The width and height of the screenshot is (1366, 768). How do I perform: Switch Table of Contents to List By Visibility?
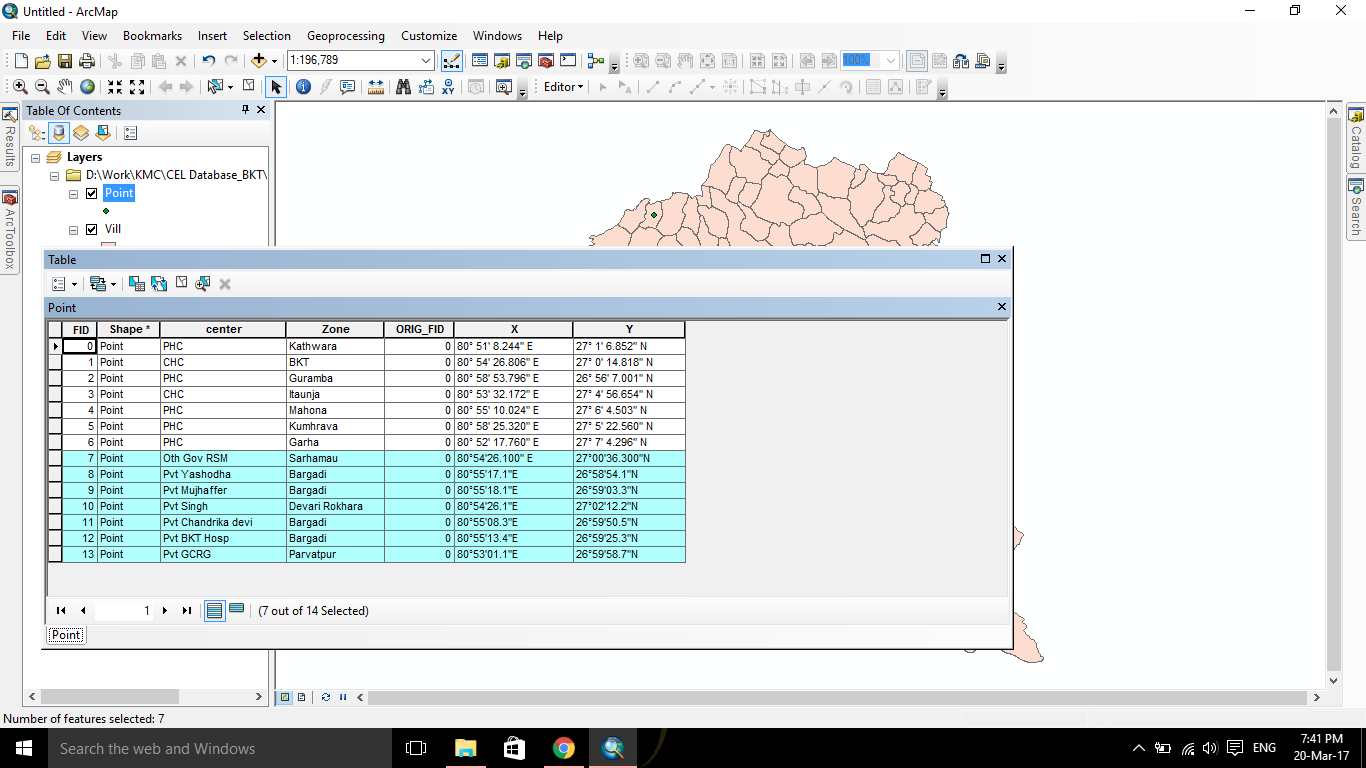[81, 133]
